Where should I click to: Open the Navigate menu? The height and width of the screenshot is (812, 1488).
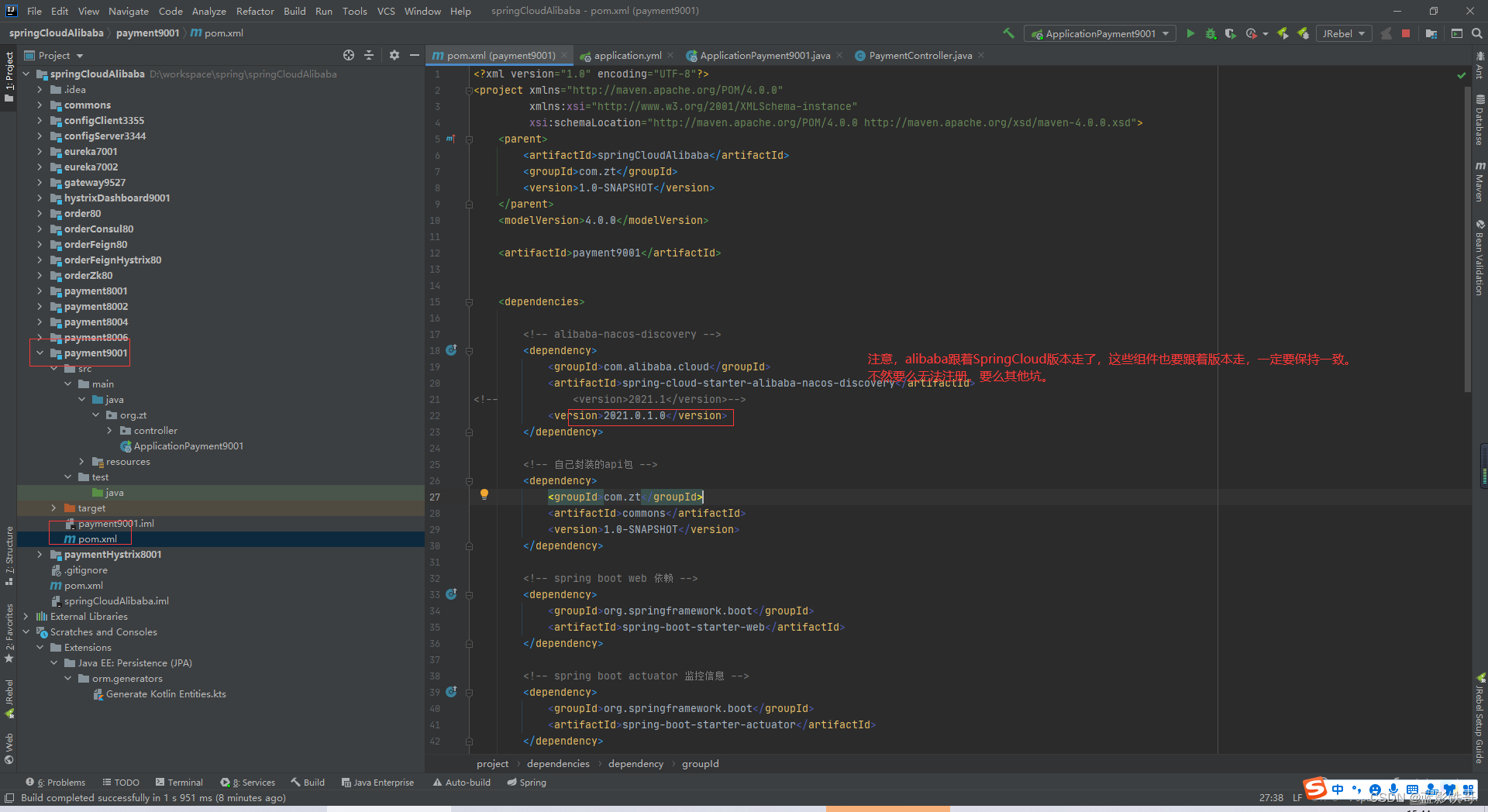128,11
